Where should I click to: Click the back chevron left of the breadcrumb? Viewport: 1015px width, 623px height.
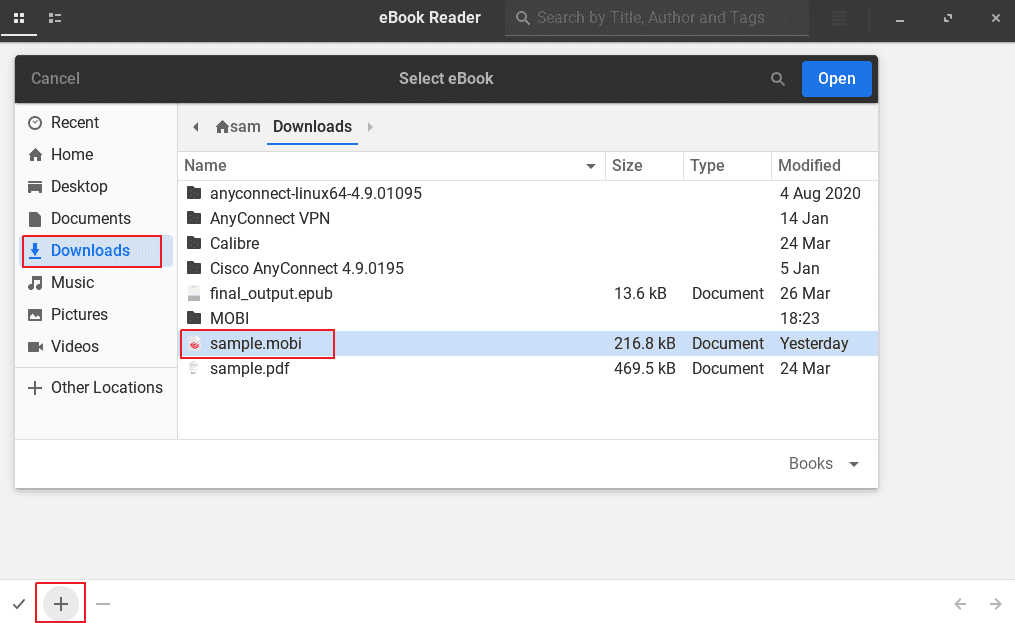click(x=196, y=127)
